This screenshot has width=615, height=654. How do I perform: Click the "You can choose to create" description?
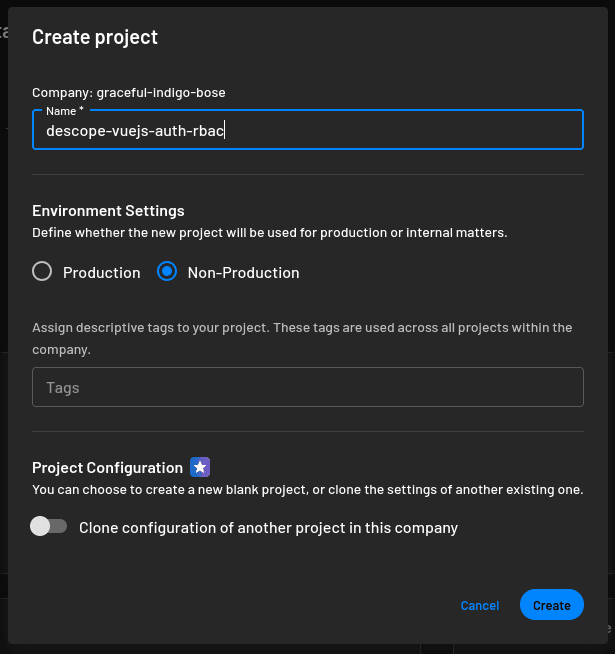click(x=307, y=490)
